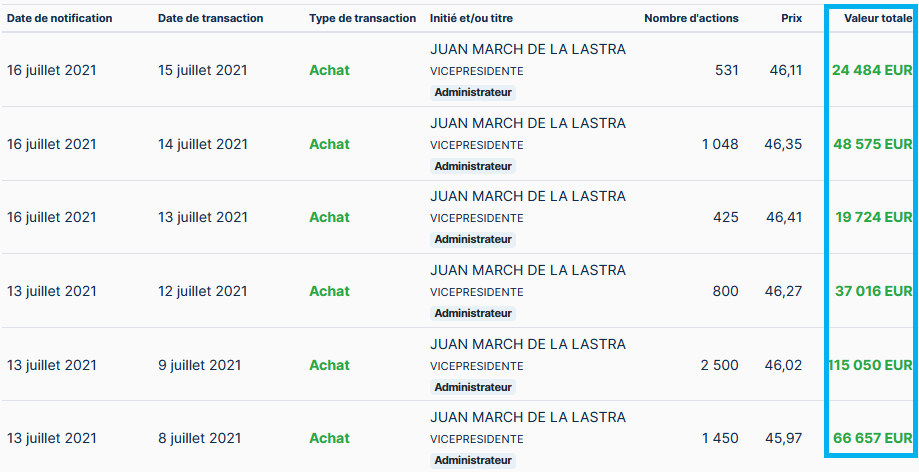Click 'Achat' in the 9 juillet 2021 row
This screenshot has height=472, width=919.
pyautogui.click(x=329, y=365)
